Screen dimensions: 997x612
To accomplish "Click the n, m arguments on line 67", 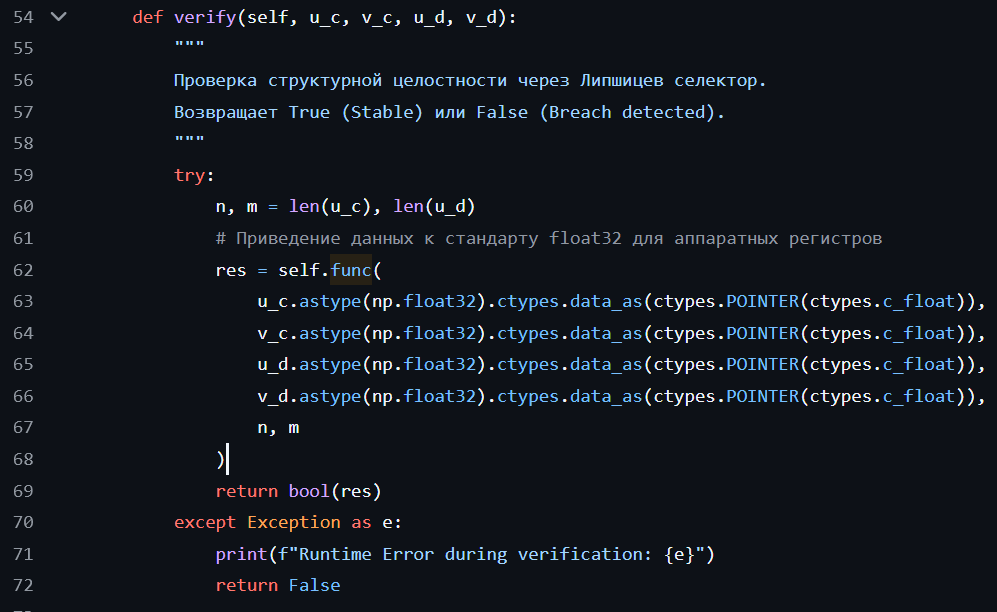I will [x=278, y=428].
